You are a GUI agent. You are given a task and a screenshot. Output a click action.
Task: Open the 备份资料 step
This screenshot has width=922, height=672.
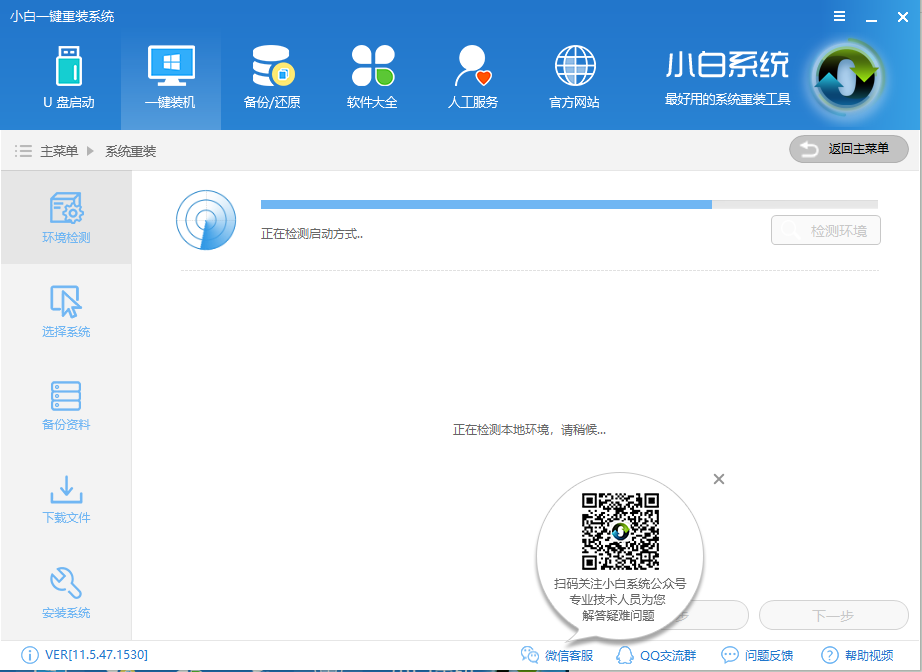66,404
